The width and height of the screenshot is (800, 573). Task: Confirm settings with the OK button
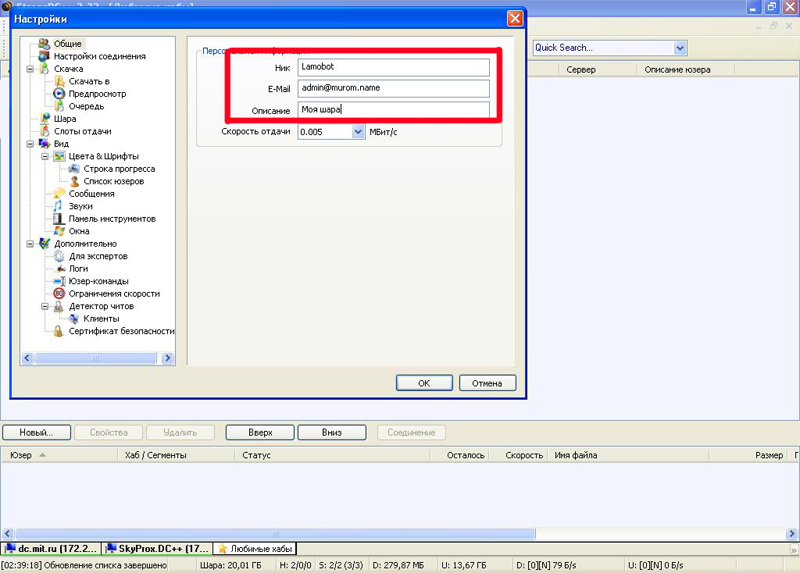coord(424,383)
